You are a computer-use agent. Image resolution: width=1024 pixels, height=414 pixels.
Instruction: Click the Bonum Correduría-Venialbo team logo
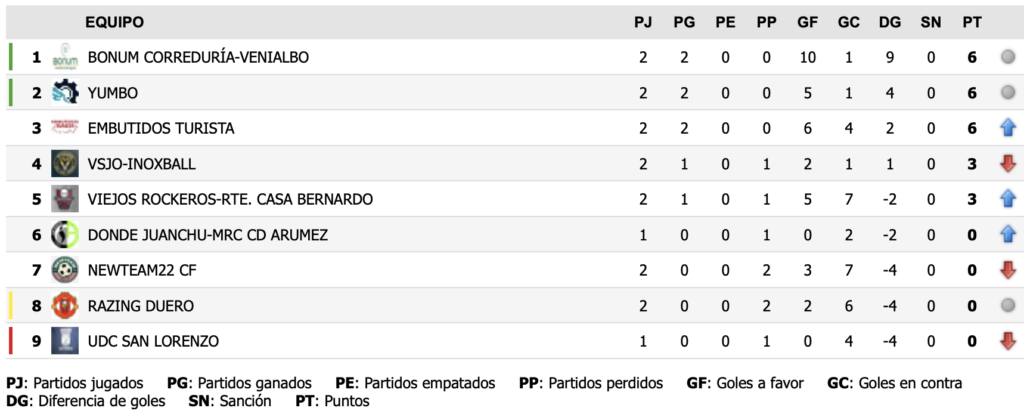point(65,57)
